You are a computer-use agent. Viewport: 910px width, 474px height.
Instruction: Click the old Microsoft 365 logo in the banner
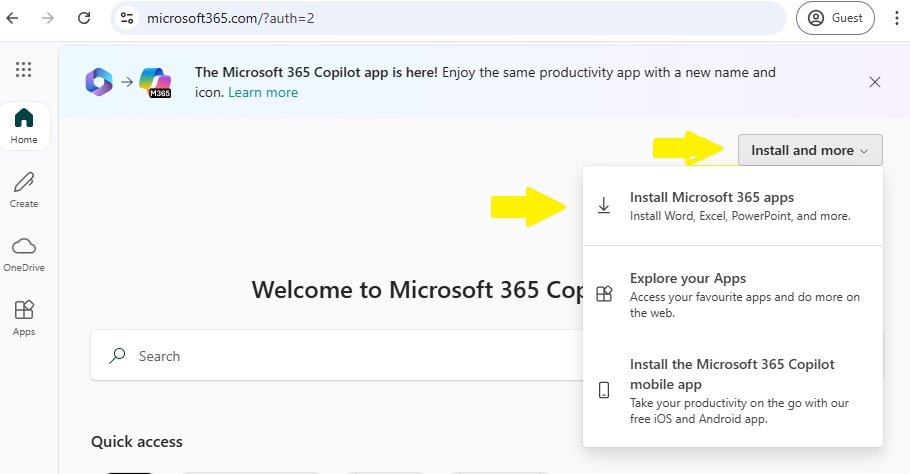coord(99,82)
